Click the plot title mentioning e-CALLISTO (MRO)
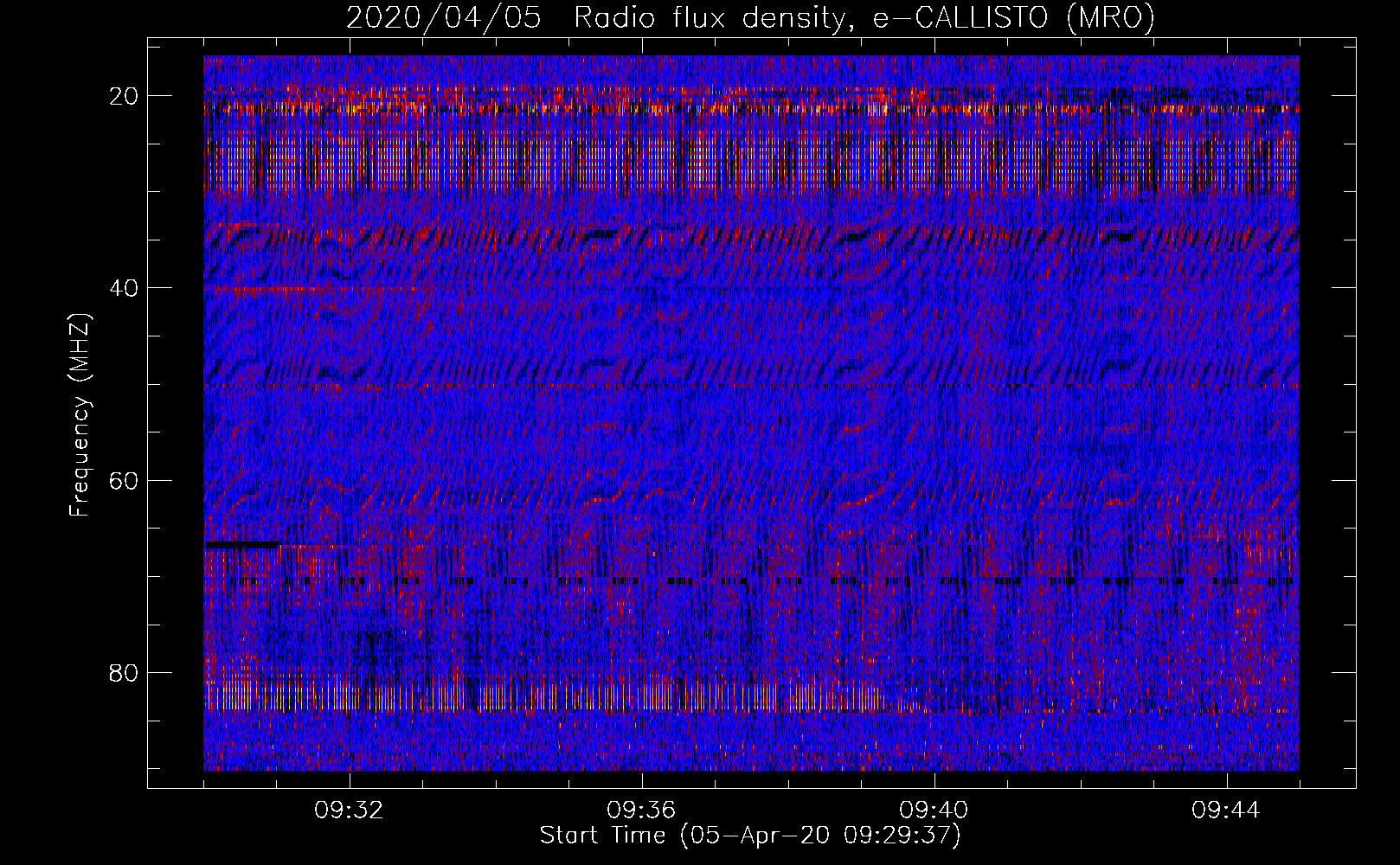 [x=750, y=17]
